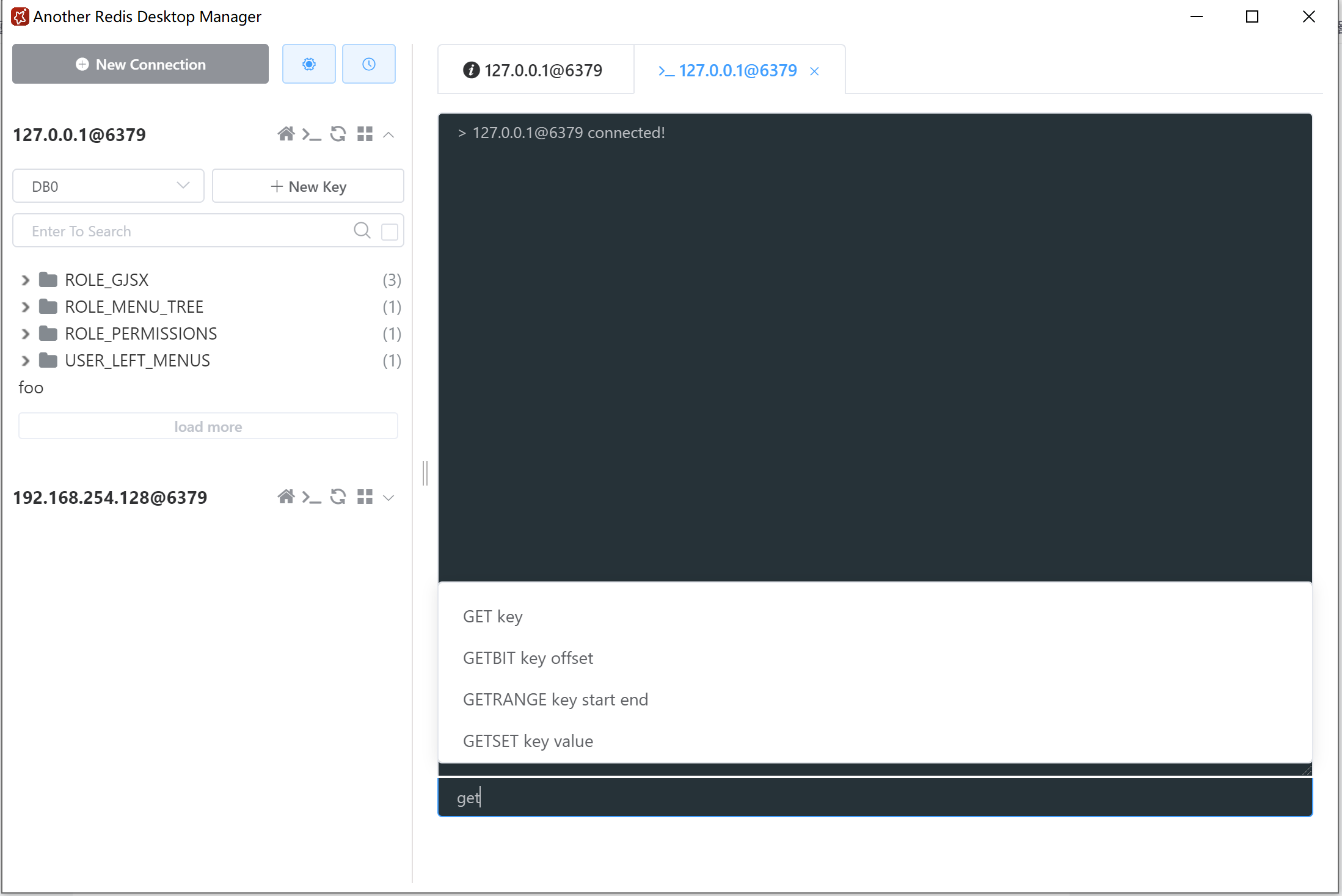Expand the 192.168.254.128@6379 connection
This screenshot has width=1342, height=896.
[x=388, y=497]
